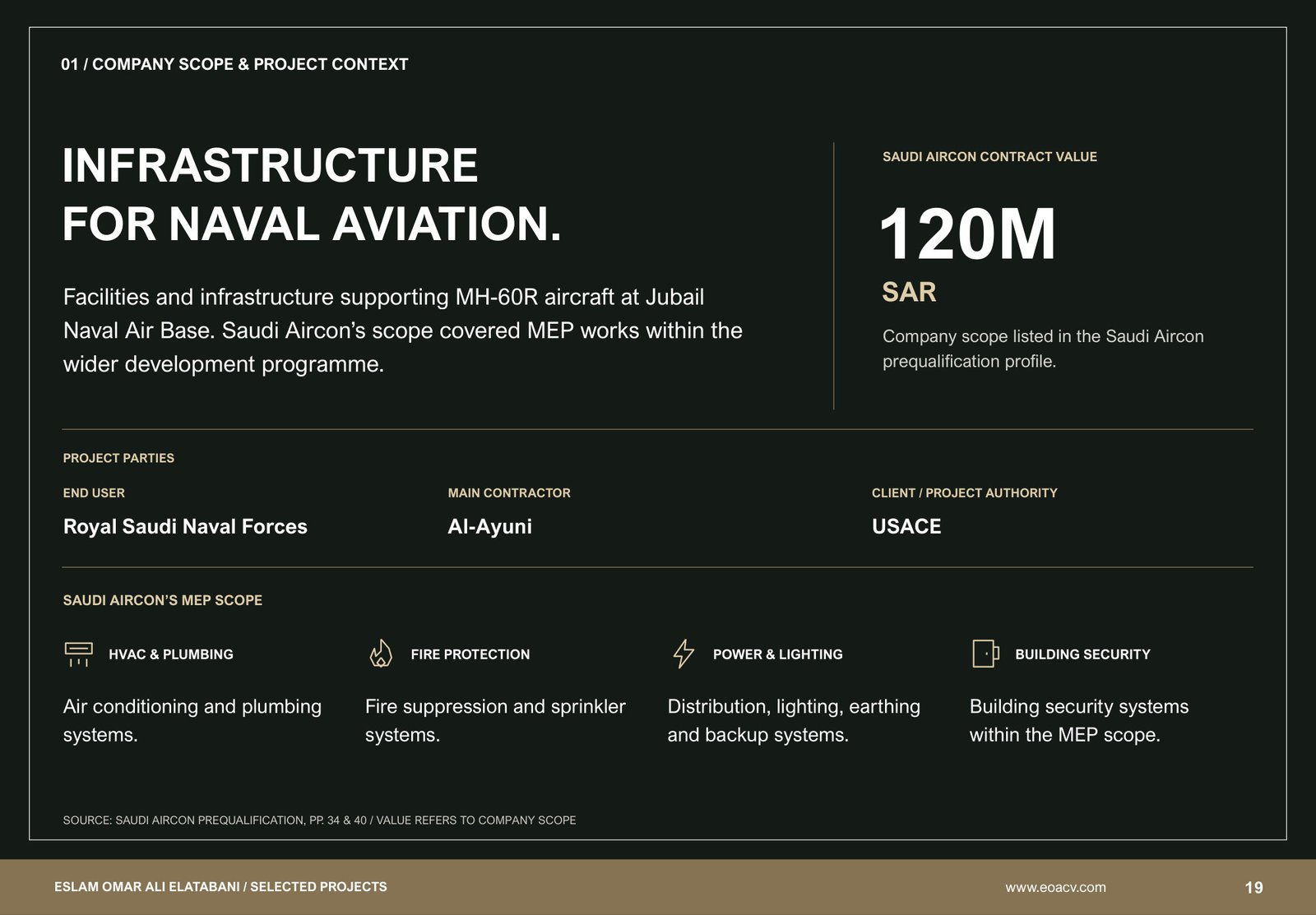1316x915 pixels.
Task: Click the power lightning bolt icon
Action: (x=683, y=654)
